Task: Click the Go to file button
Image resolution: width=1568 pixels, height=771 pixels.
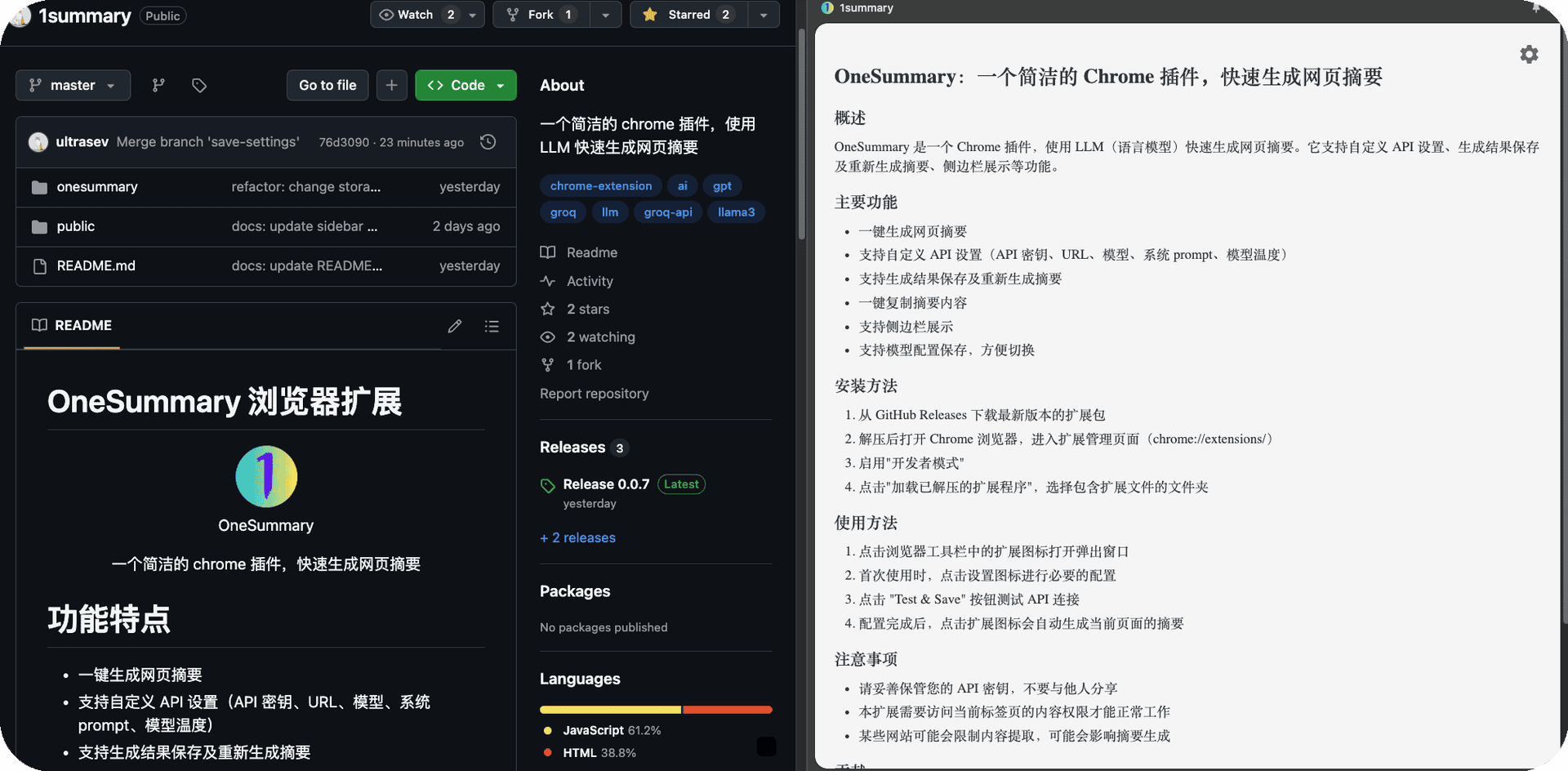Action: 327,85
